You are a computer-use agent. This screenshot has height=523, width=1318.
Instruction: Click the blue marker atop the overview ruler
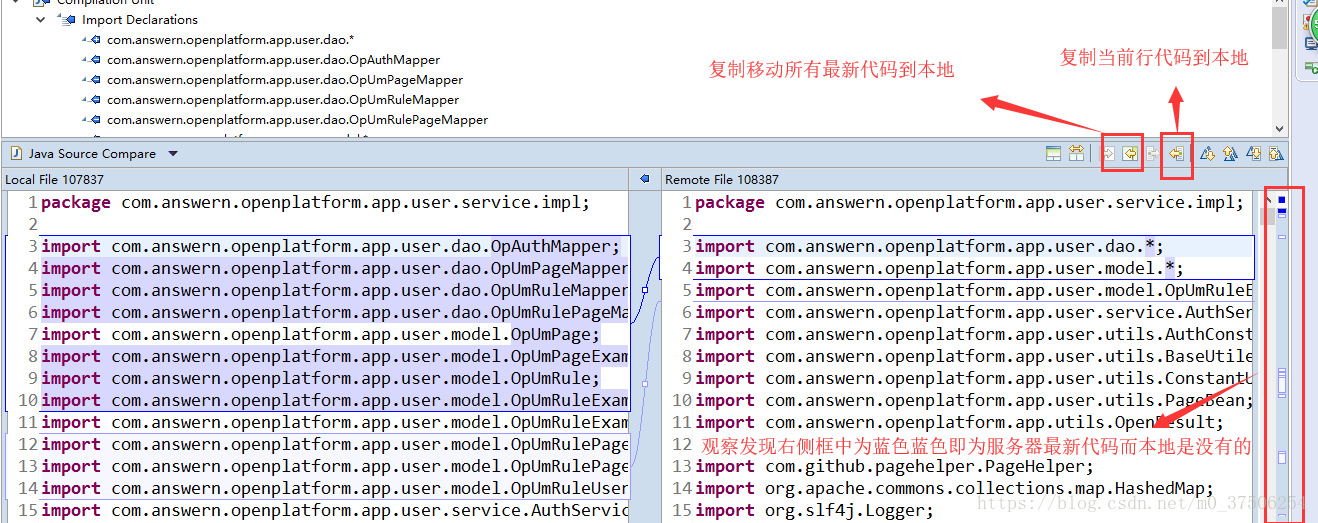tap(1282, 200)
